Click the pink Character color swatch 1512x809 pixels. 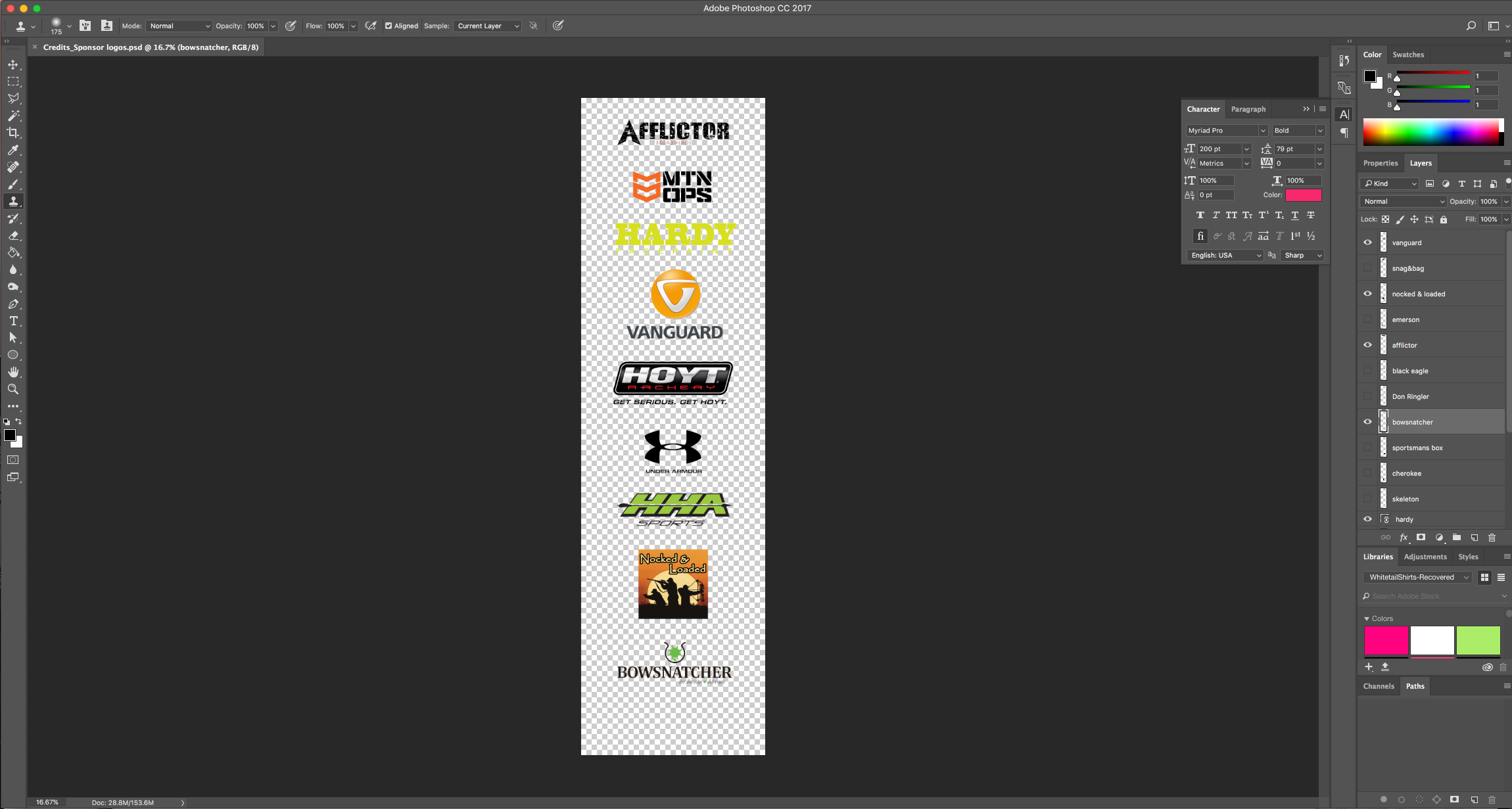1303,195
